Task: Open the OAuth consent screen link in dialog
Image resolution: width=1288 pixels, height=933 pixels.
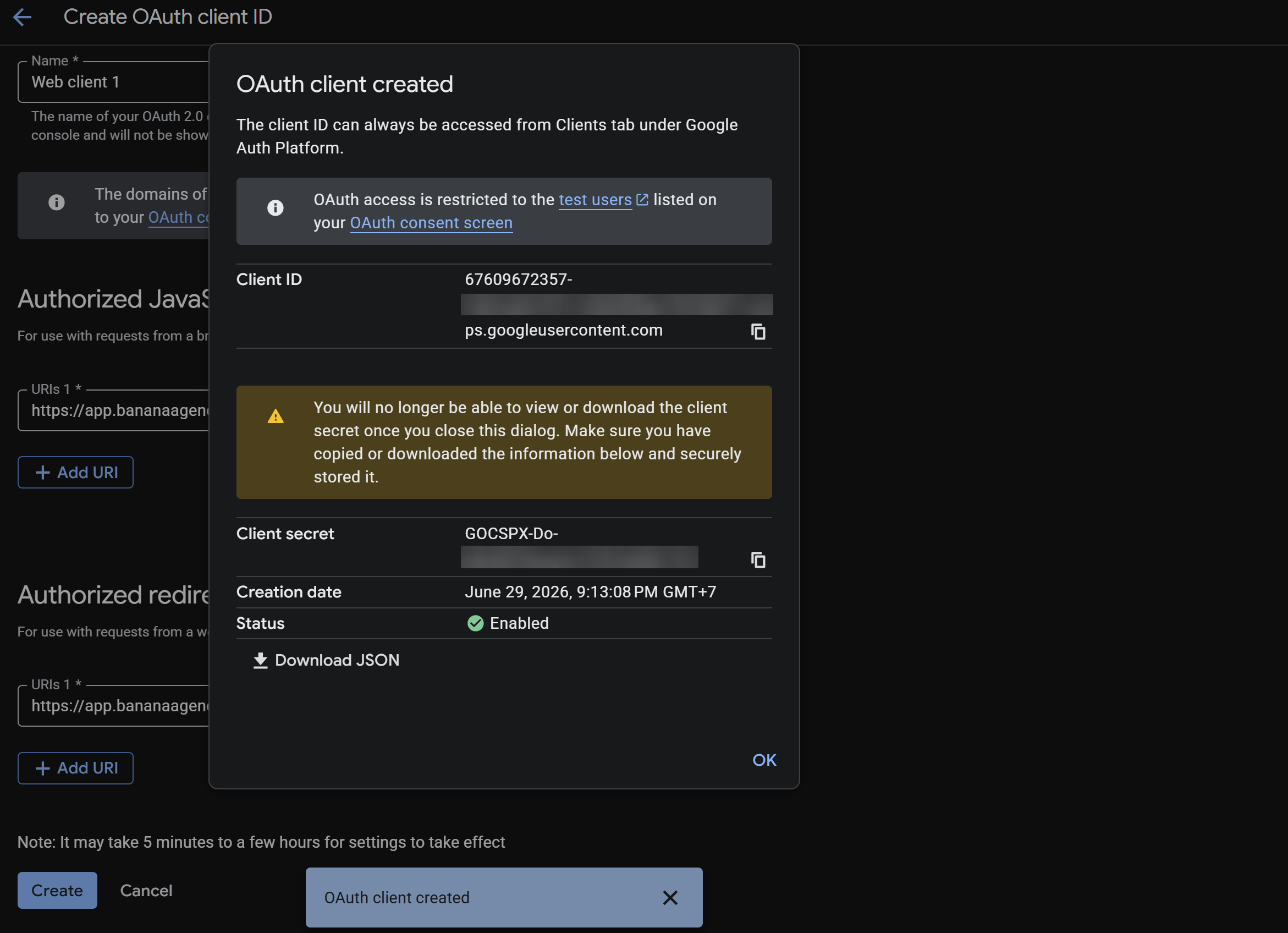Action: pos(431,223)
